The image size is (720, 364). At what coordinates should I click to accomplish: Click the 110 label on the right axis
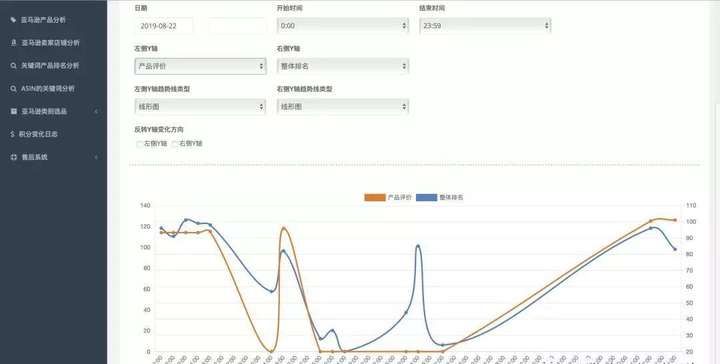[x=691, y=205]
